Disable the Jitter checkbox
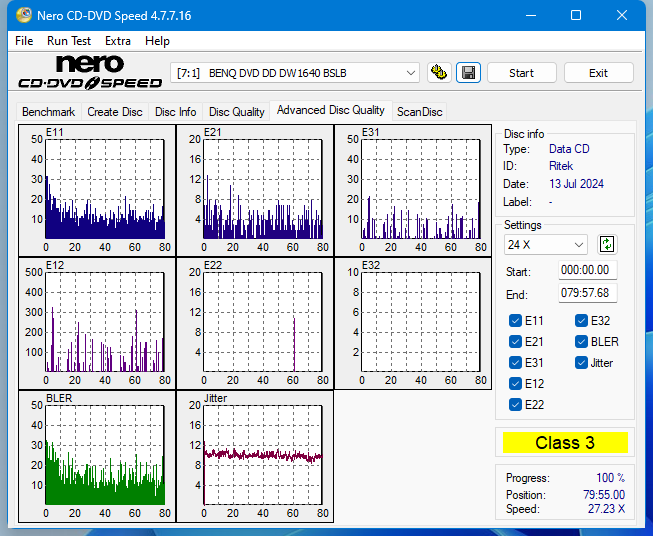The image size is (653, 536). click(x=581, y=363)
